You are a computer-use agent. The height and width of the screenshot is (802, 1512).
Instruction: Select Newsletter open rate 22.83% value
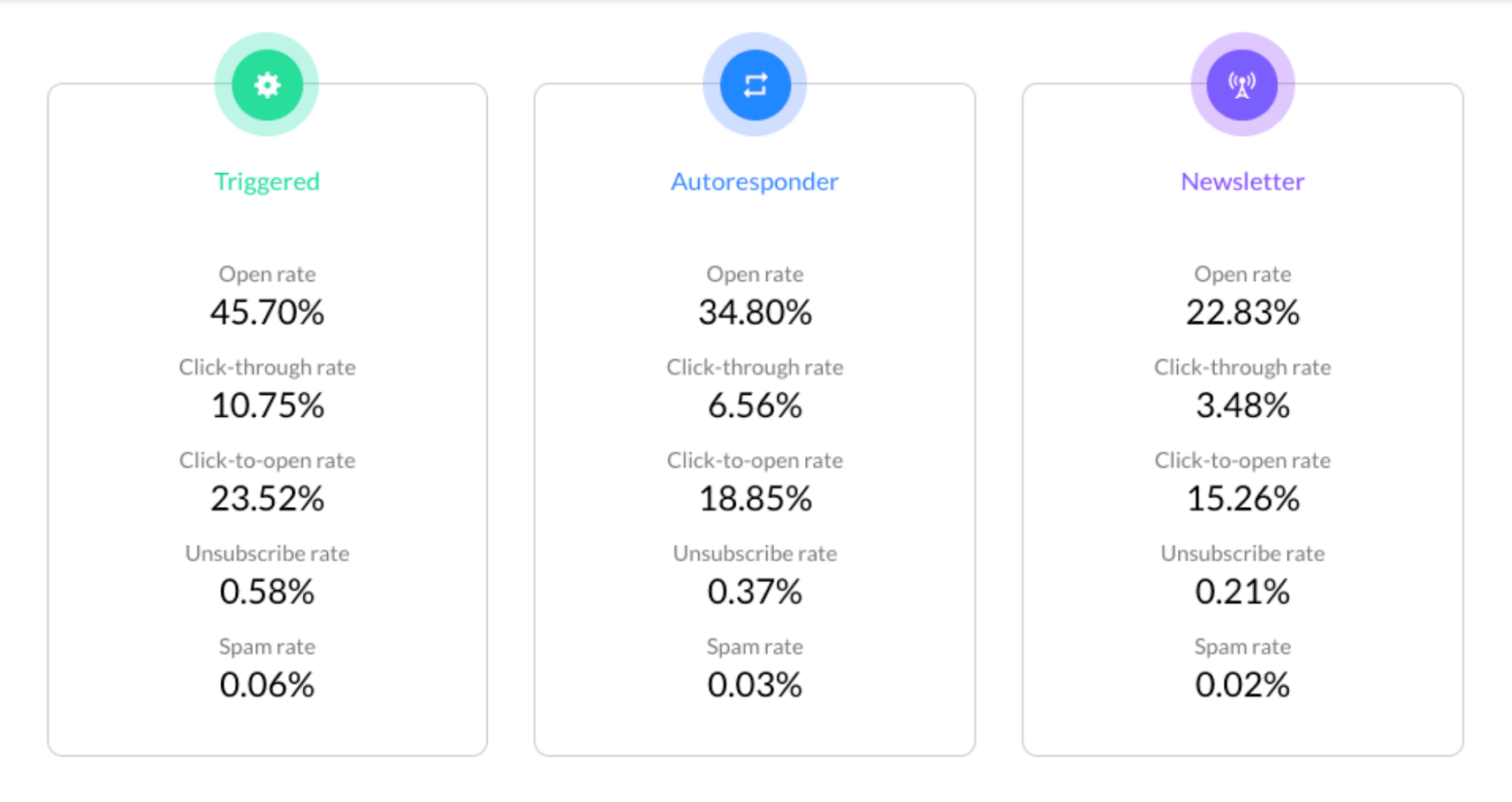point(1242,313)
